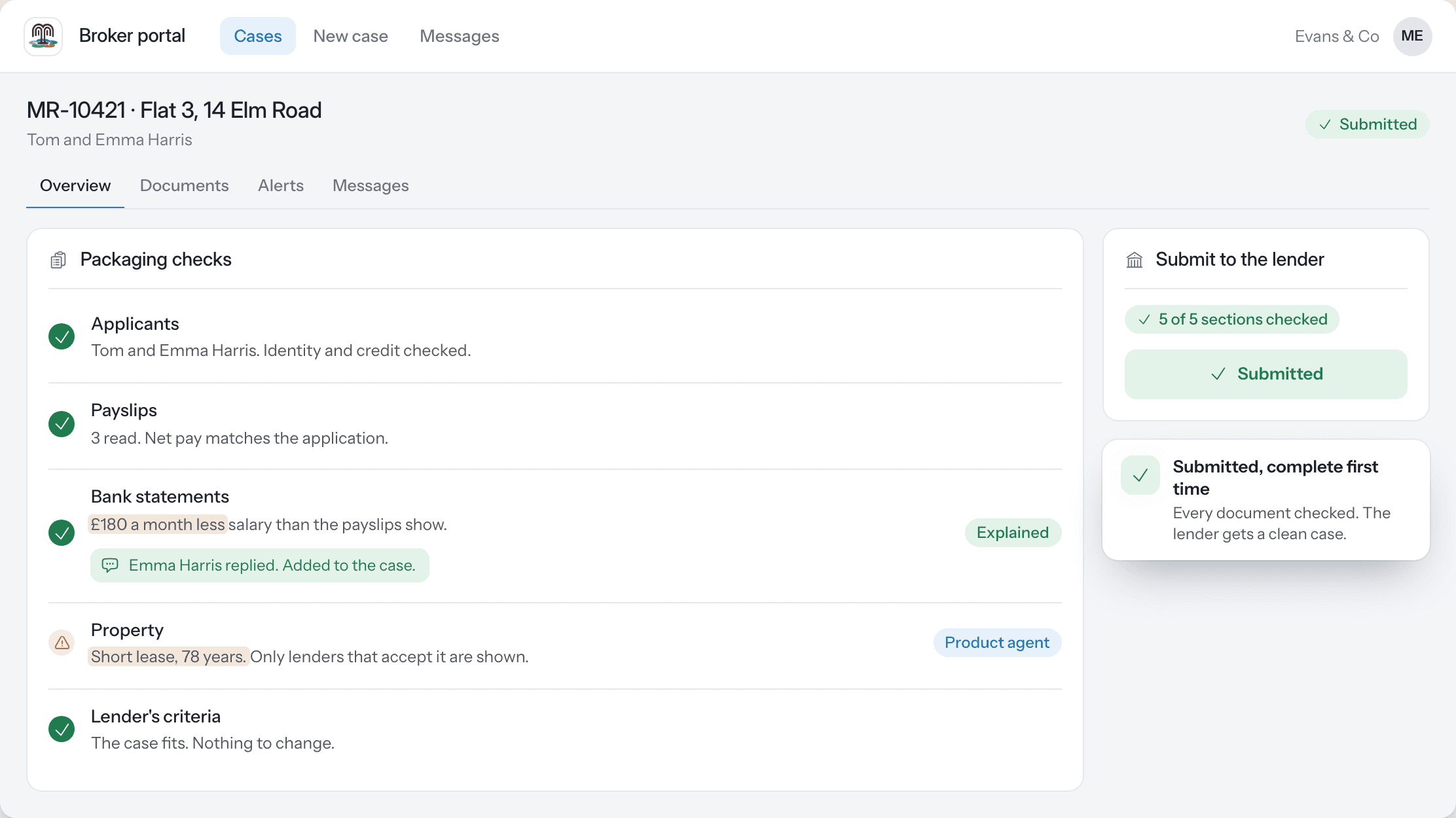This screenshot has width=1456, height=818.
Task: Open the Cases navigation tab
Action: point(258,36)
